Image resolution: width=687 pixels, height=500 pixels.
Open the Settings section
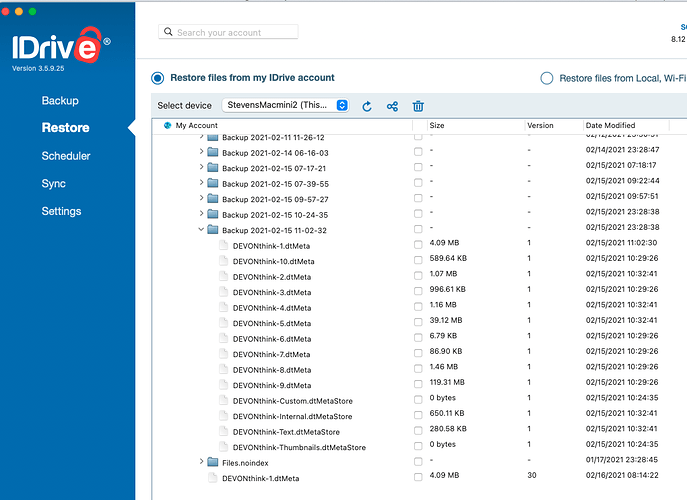61,211
